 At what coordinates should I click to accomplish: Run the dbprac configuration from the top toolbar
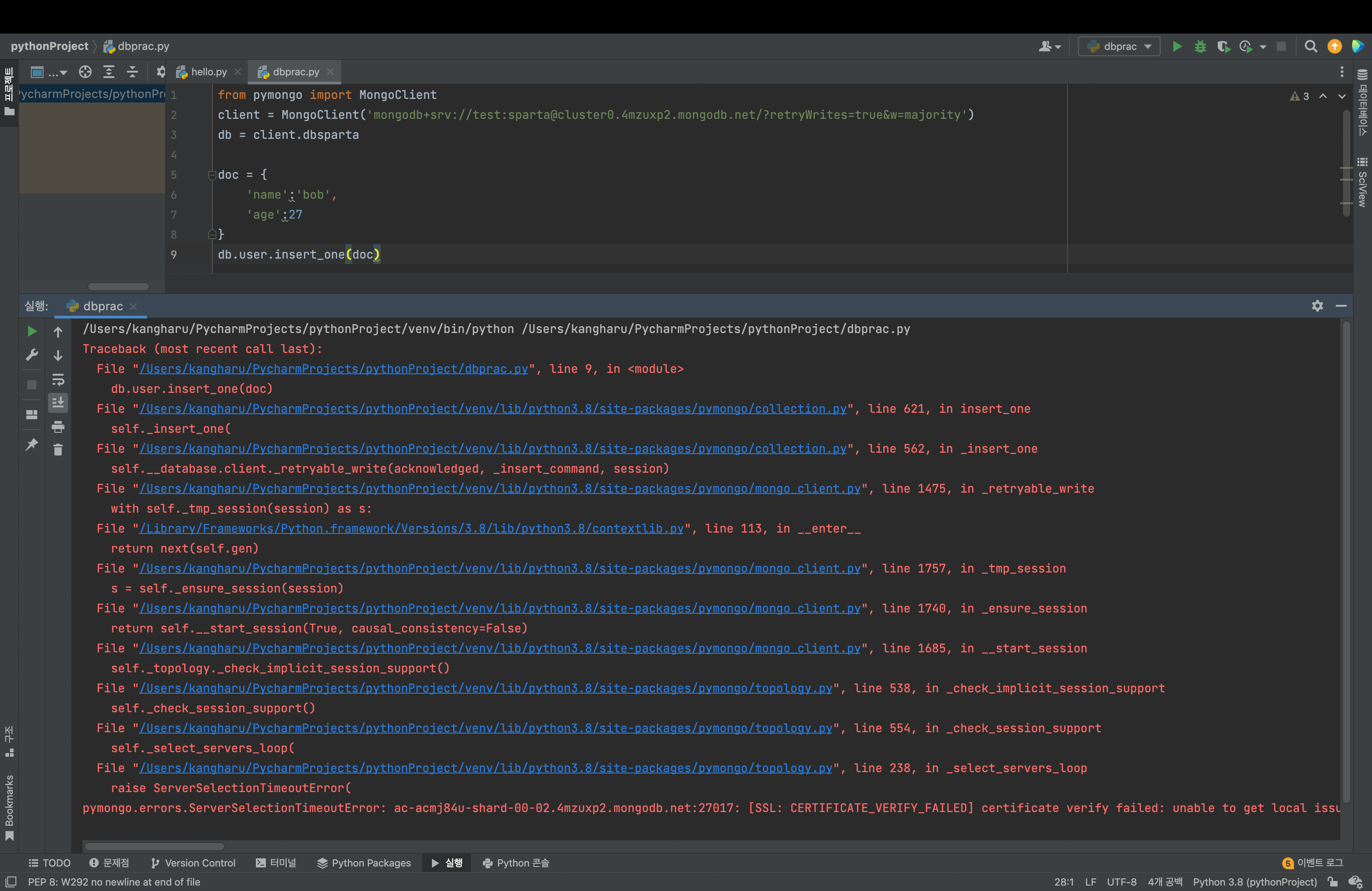tap(1176, 47)
